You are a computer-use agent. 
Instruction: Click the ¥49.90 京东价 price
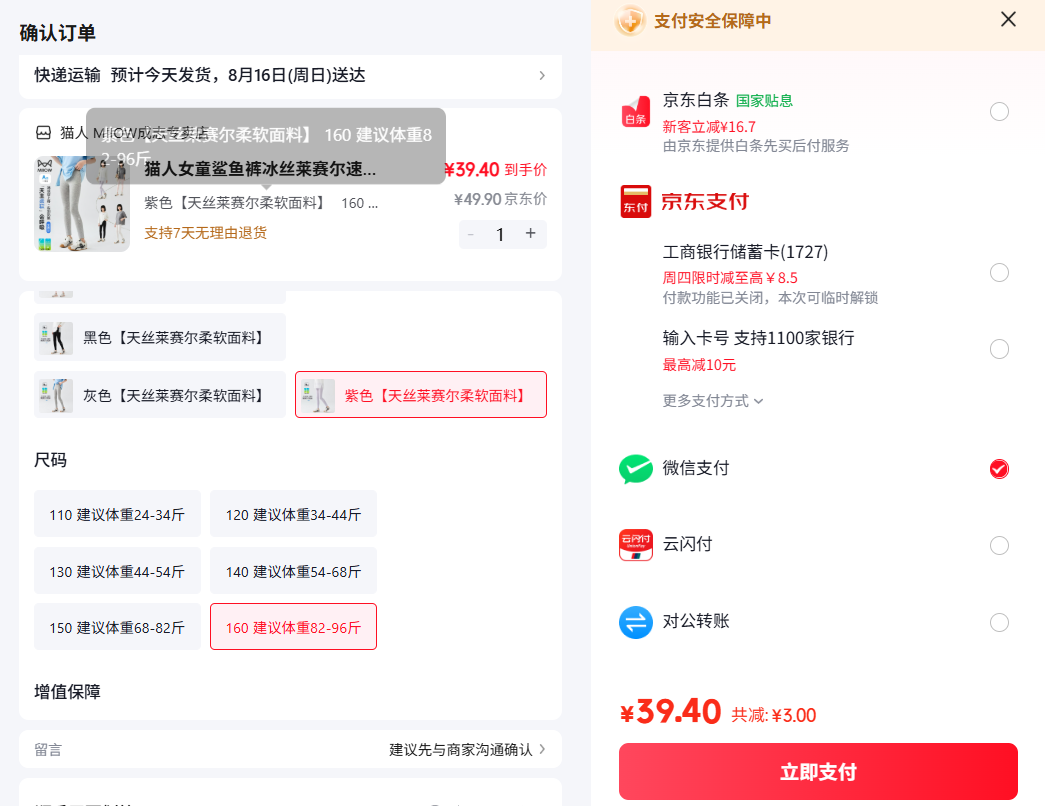500,199
